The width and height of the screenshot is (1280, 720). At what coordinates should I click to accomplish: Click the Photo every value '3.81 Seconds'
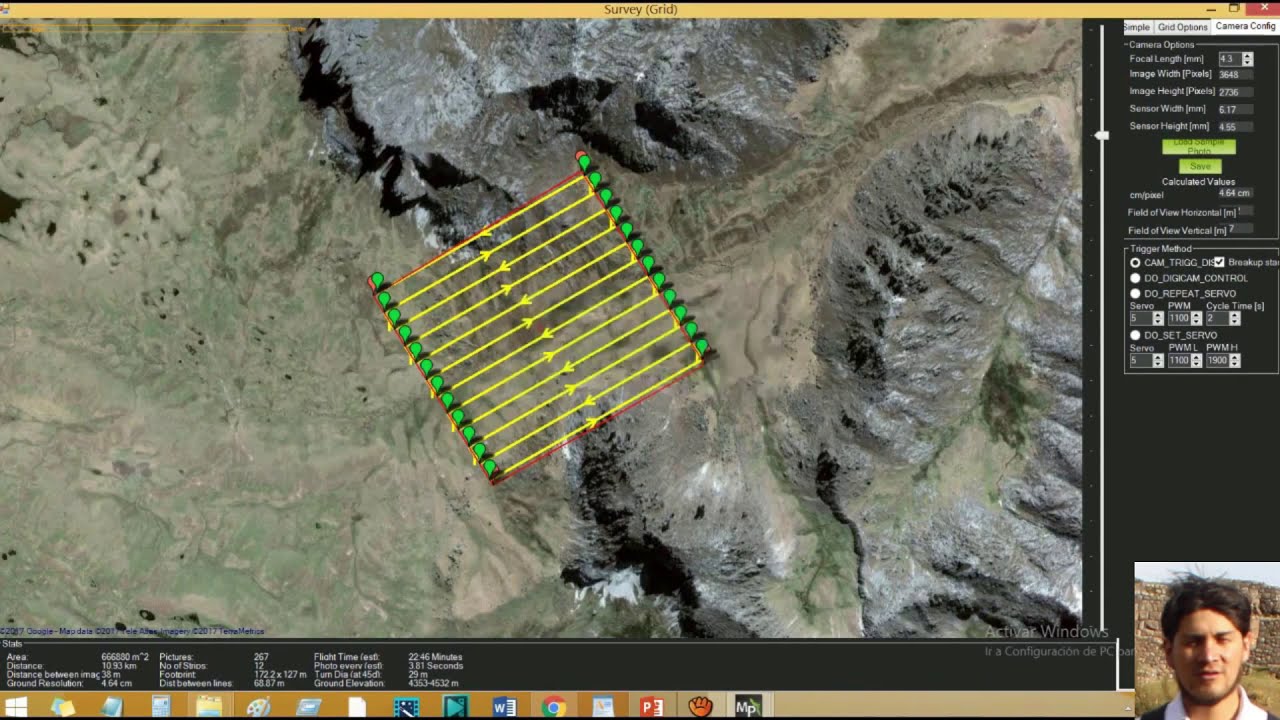[435, 666]
